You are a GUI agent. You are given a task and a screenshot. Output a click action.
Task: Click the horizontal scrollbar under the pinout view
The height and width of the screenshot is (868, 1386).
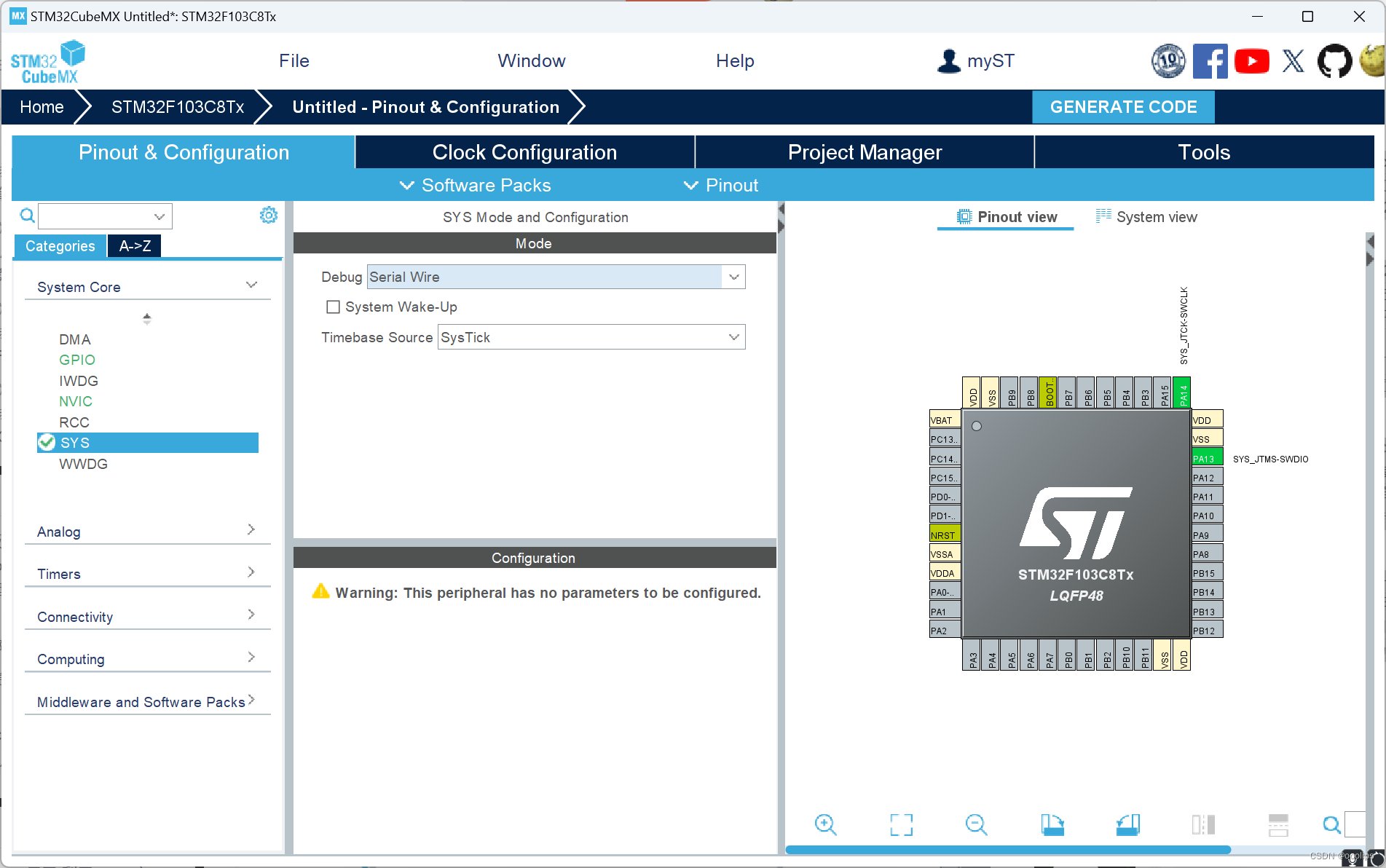point(1008,849)
